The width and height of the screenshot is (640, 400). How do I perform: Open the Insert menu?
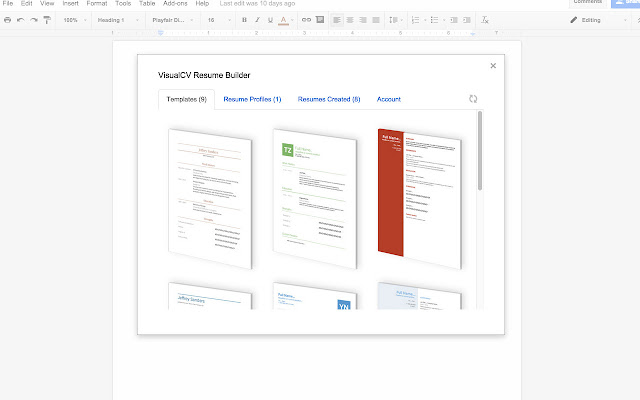[x=70, y=3]
